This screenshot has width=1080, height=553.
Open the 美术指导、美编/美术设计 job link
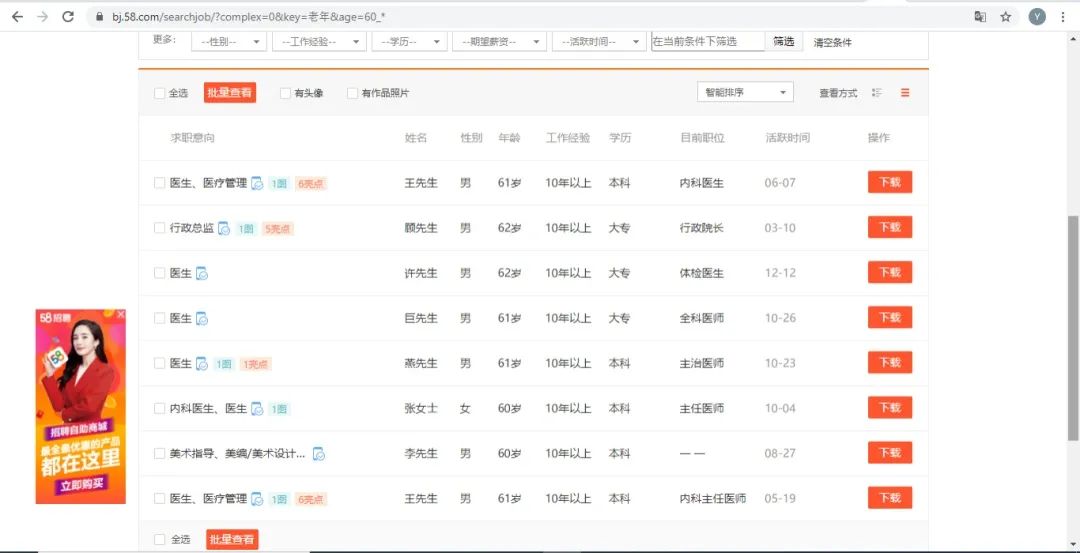coord(238,454)
